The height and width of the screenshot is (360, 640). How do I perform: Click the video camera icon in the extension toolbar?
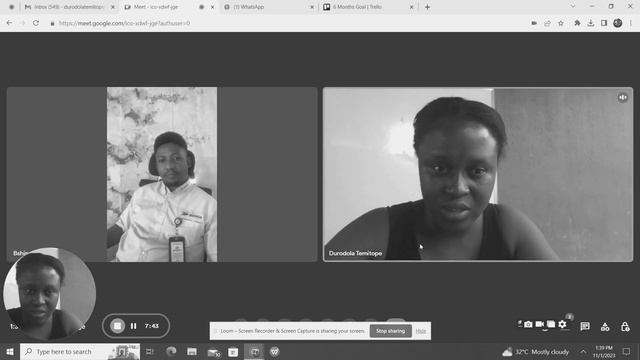540,324
